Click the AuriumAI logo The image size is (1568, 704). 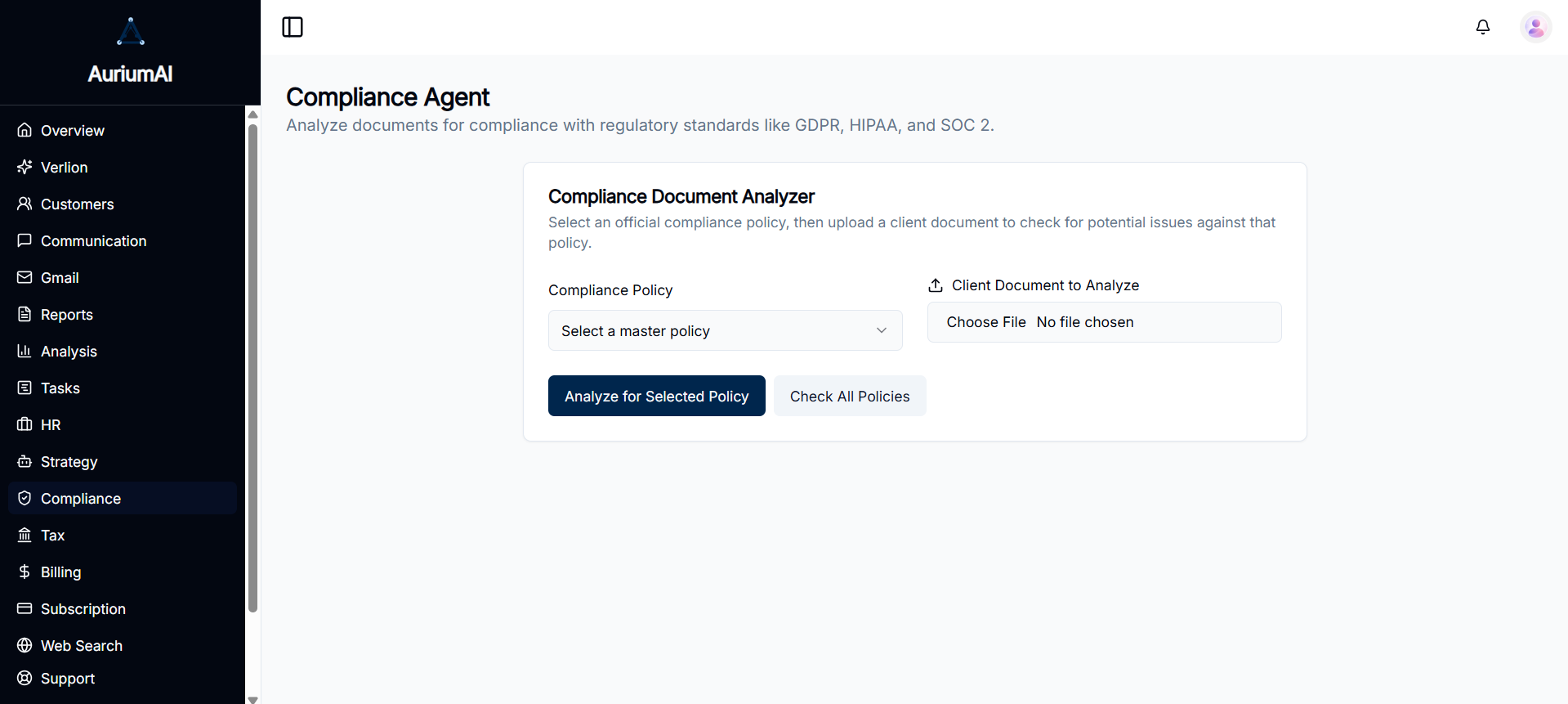(130, 31)
